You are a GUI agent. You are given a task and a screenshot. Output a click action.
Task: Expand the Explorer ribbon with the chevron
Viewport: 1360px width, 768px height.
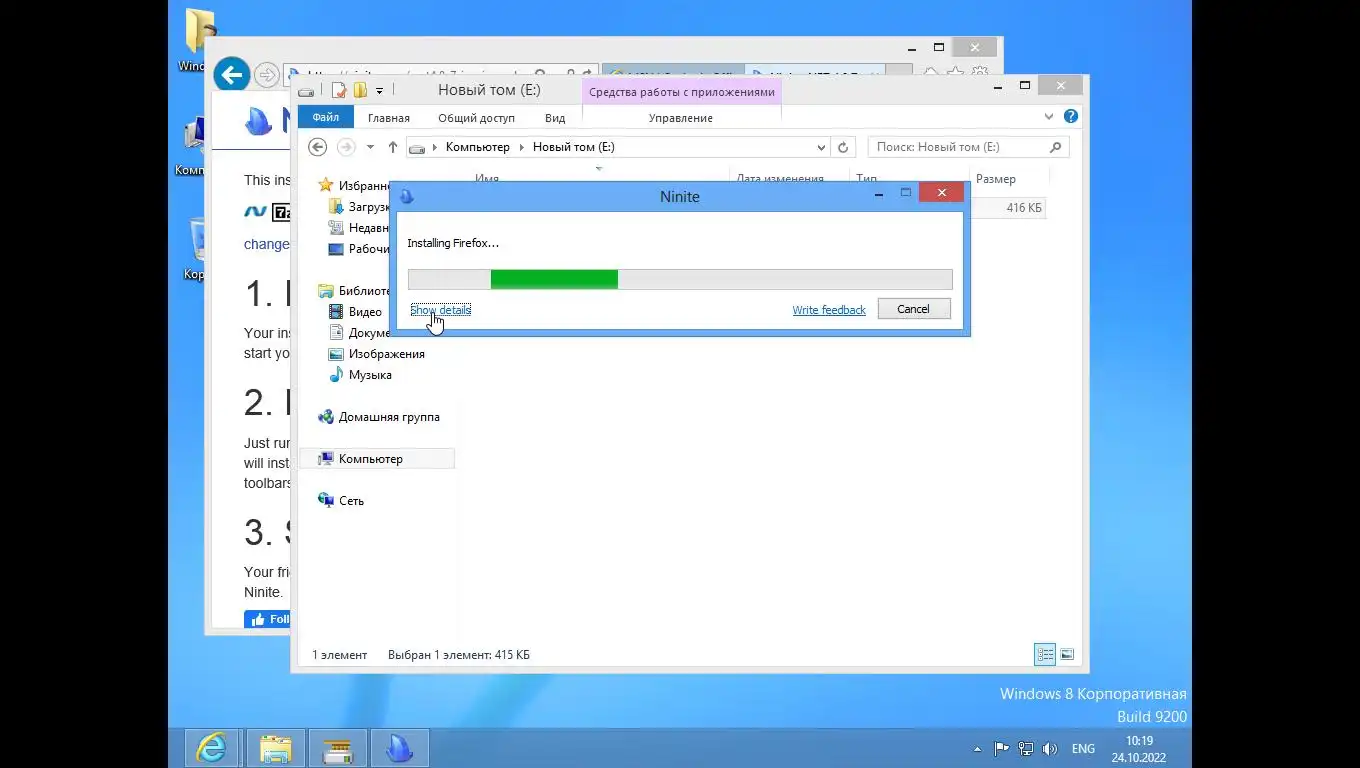click(x=1049, y=117)
